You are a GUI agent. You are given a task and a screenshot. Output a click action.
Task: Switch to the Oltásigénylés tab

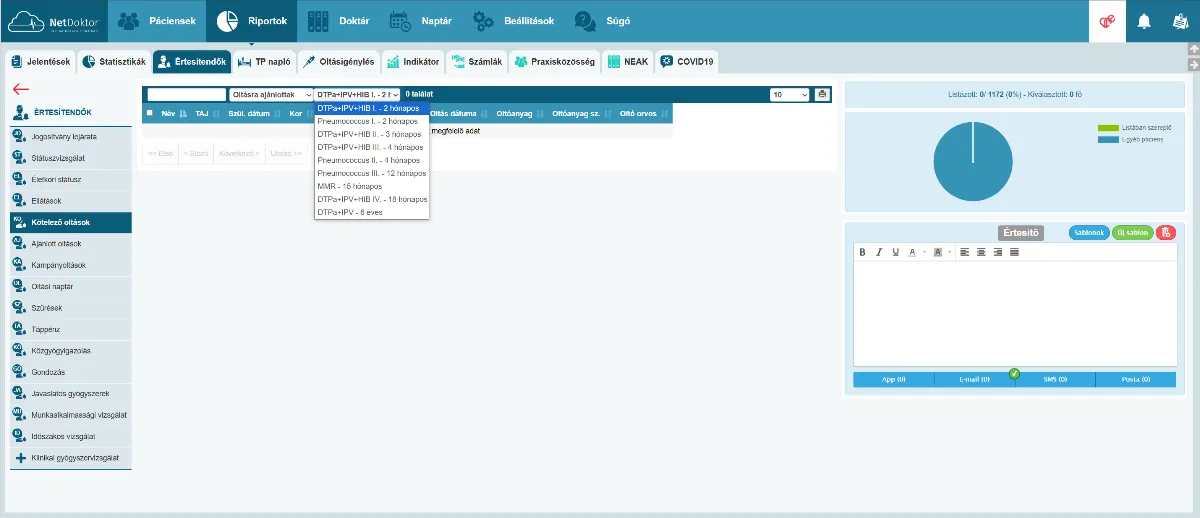pos(338,62)
